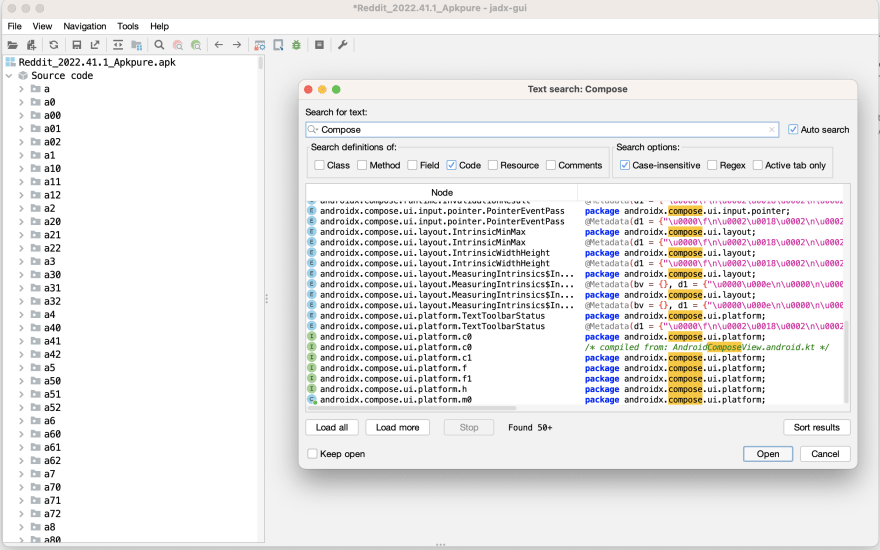The height and width of the screenshot is (550, 880).
Task: Open Text search magnifier toolbar icon
Action: [159, 45]
